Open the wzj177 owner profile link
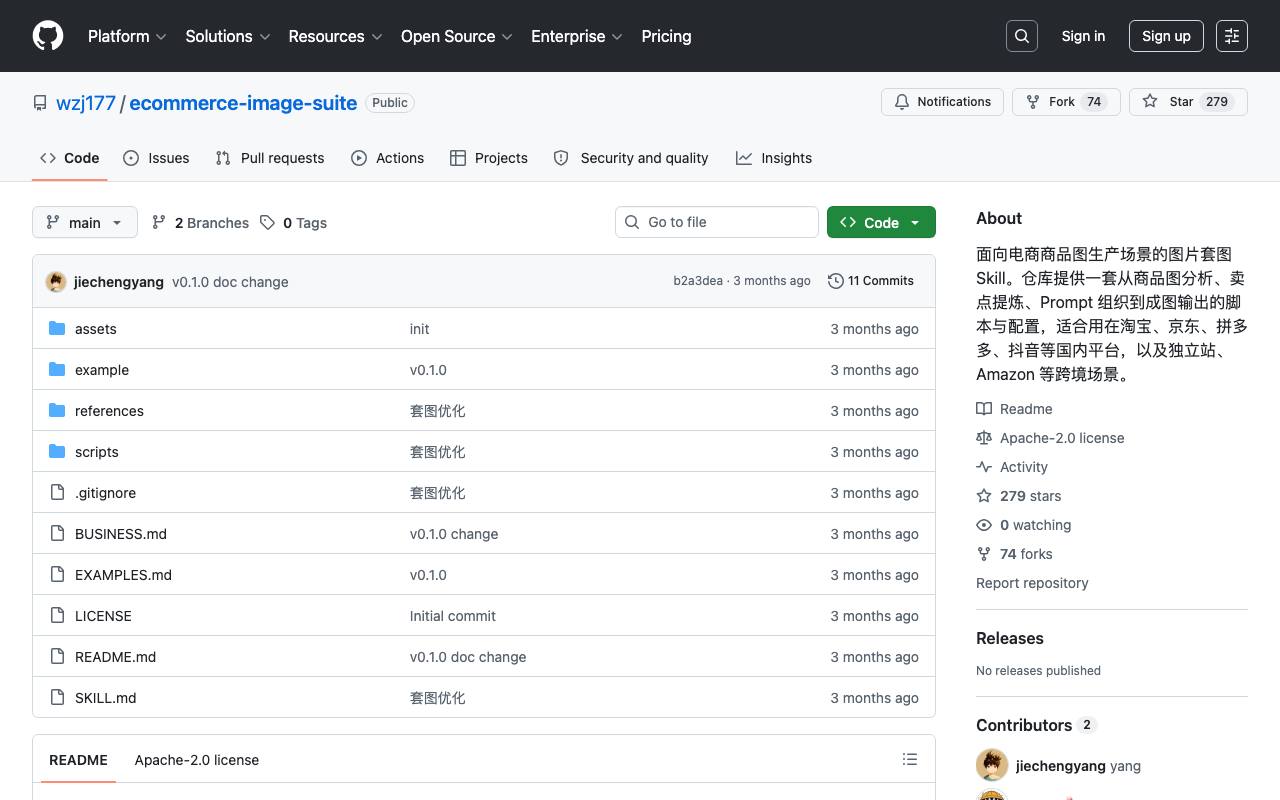The width and height of the screenshot is (1280, 800). coord(86,103)
